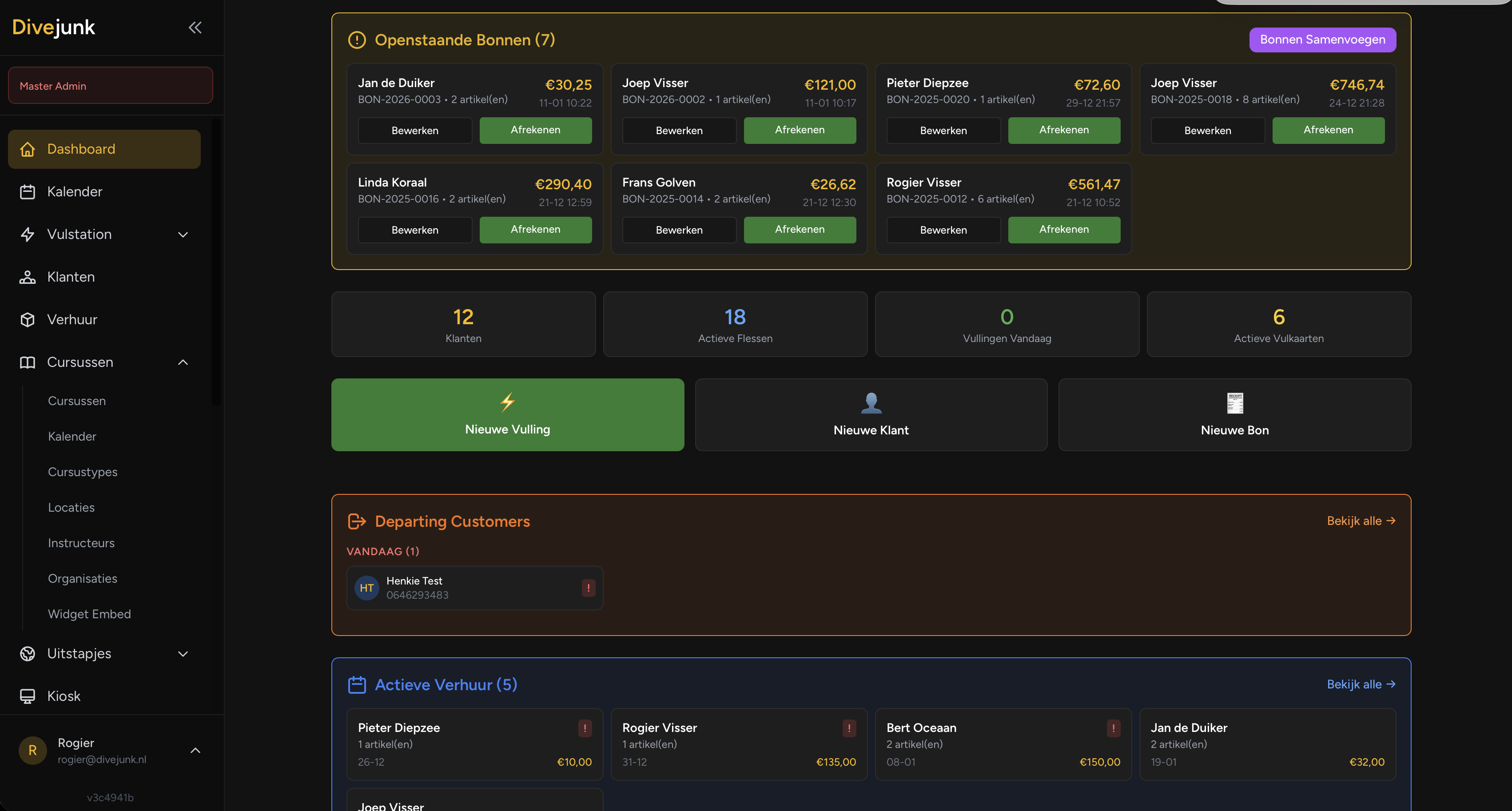Click the Vulstation lightning bolt icon
Viewport: 1512px width, 811px height.
pyautogui.click(x=28, y=235)
